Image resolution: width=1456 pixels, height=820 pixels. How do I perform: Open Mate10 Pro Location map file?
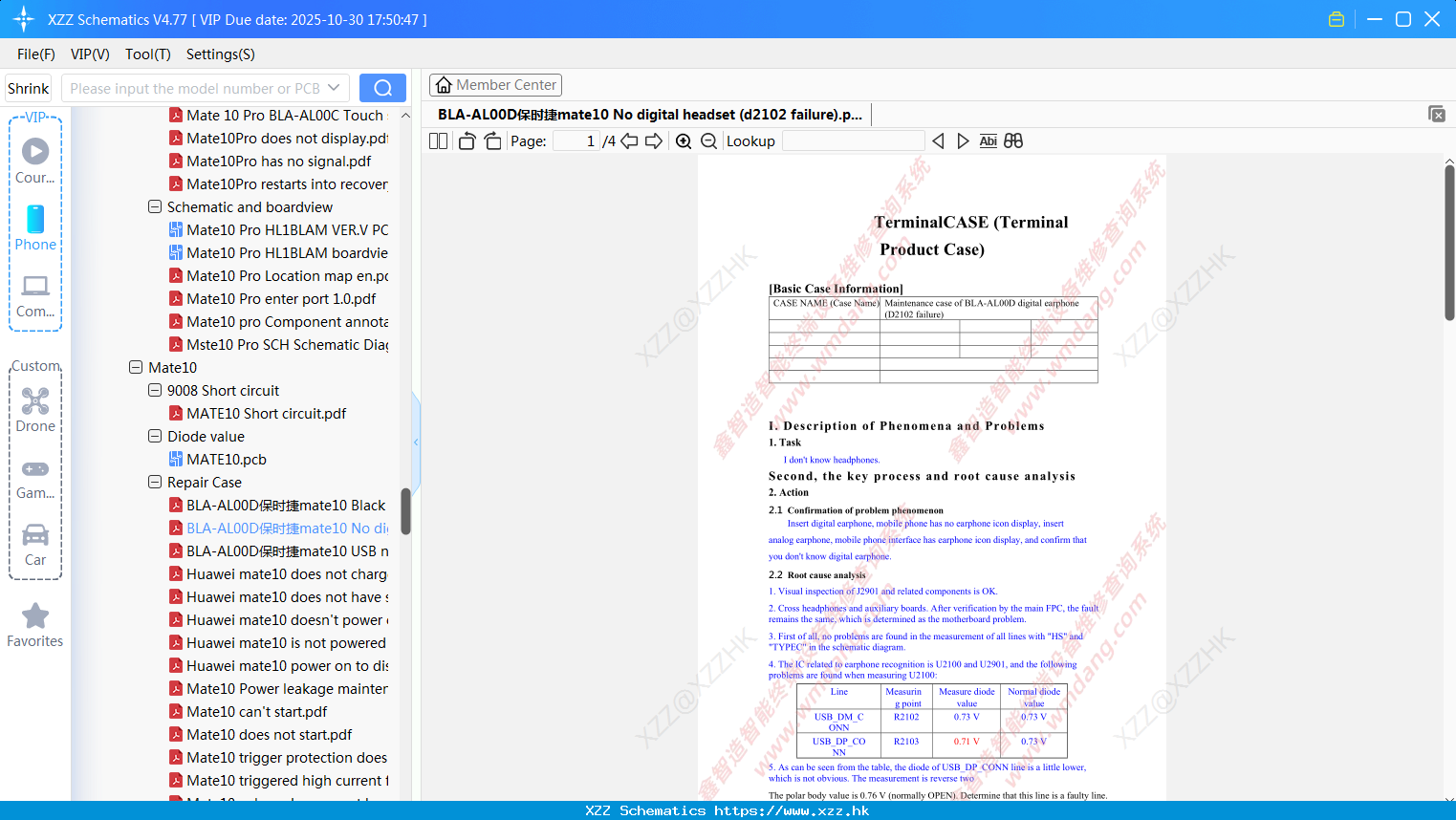coord(278,276)
